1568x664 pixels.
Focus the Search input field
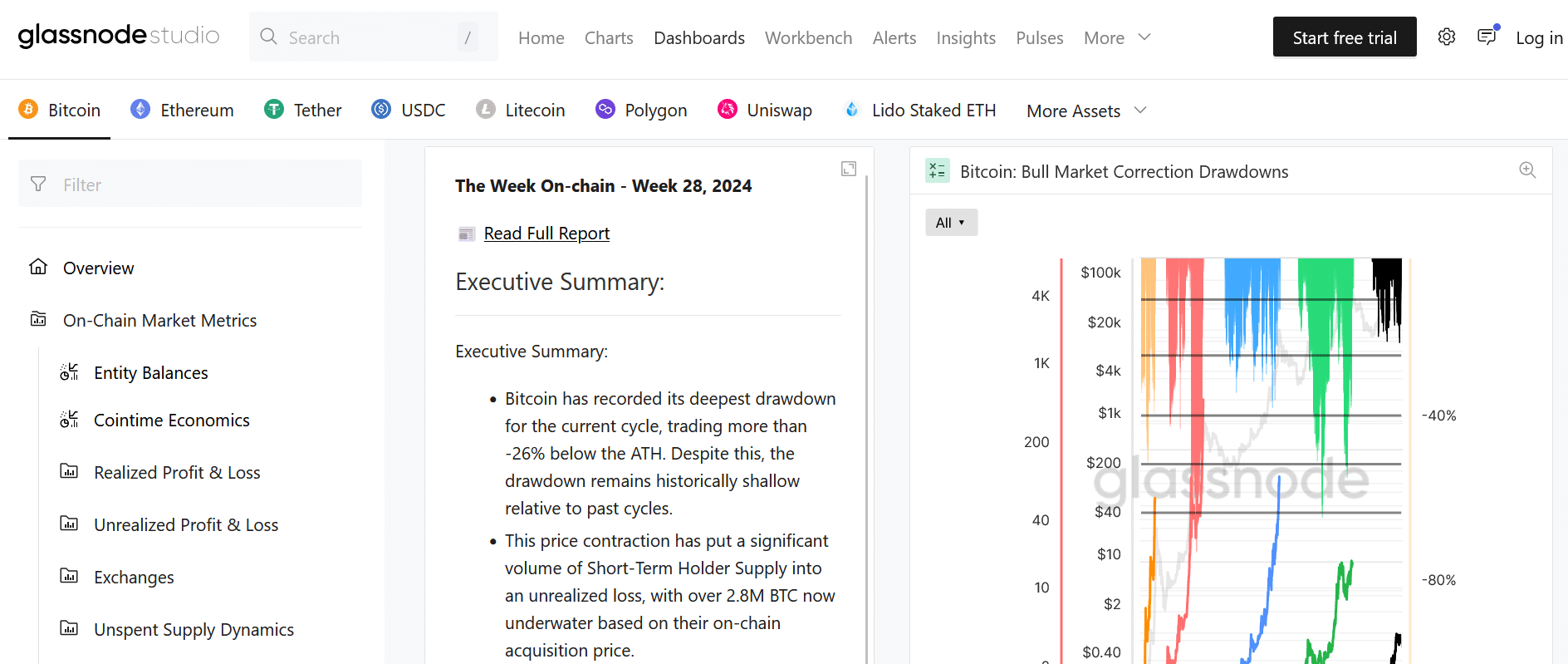pos(374,37)
